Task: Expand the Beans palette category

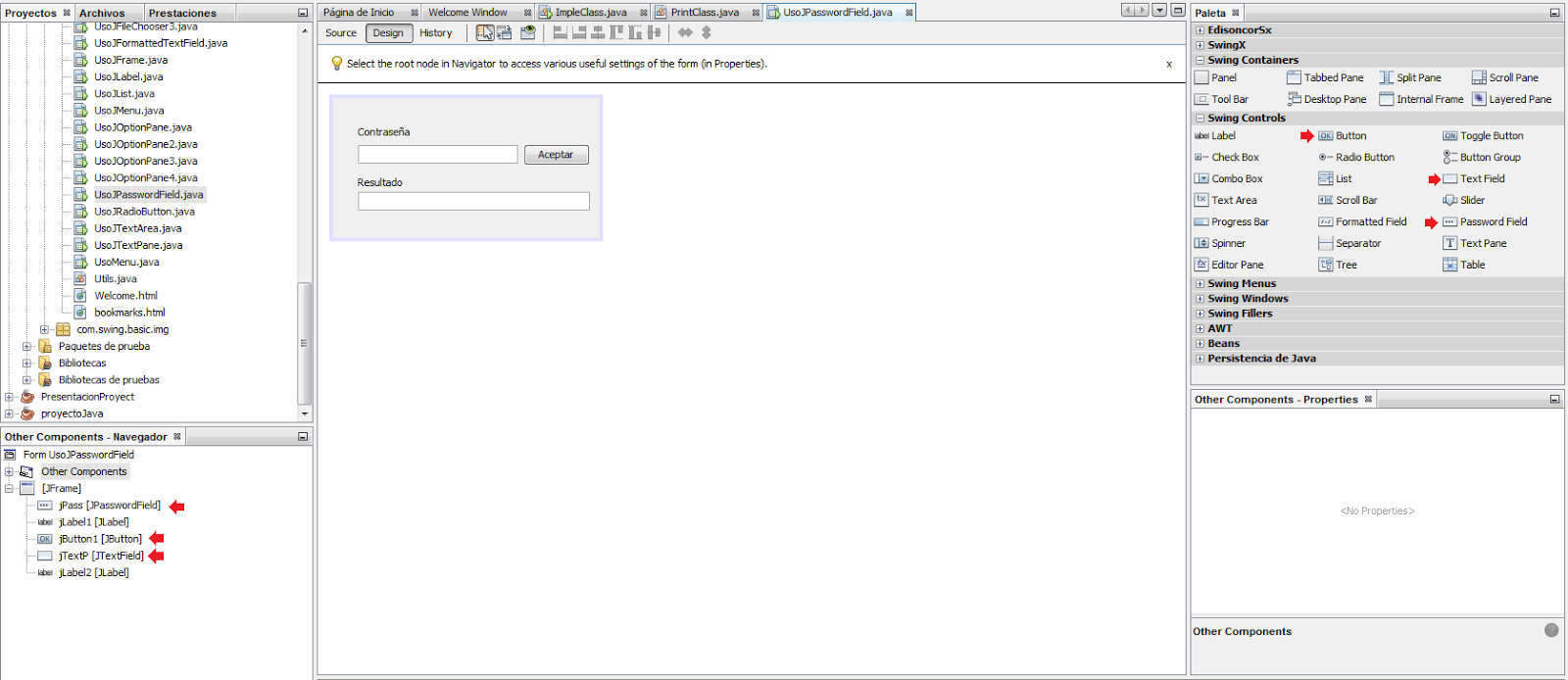Action: [x=1200, y=344]
